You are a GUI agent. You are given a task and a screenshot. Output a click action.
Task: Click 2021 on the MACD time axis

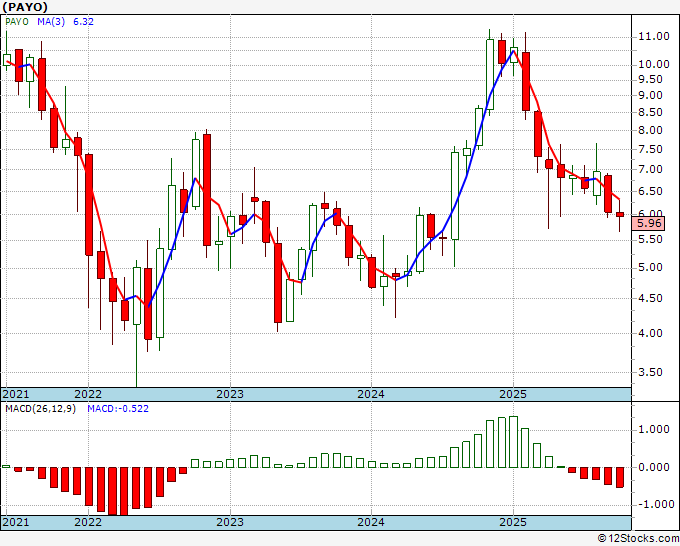(15, 522)
